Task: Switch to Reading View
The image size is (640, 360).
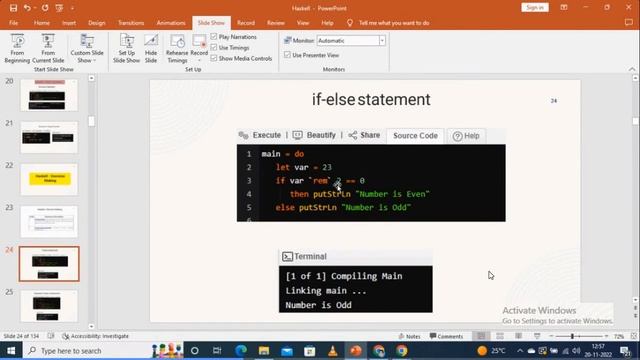Action: (518, 336)
